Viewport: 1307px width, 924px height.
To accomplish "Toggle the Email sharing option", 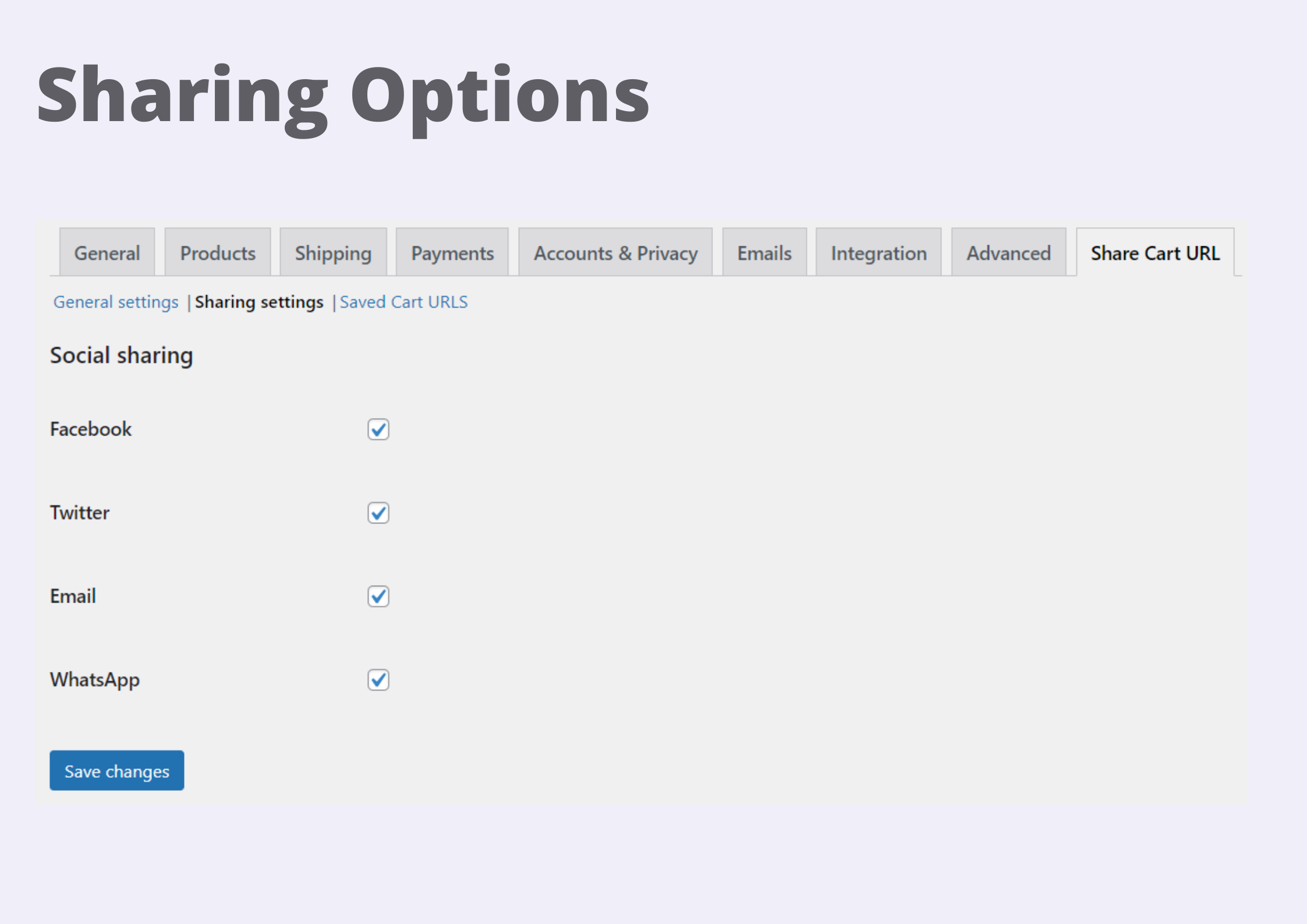I will click(x=377, y=596).
